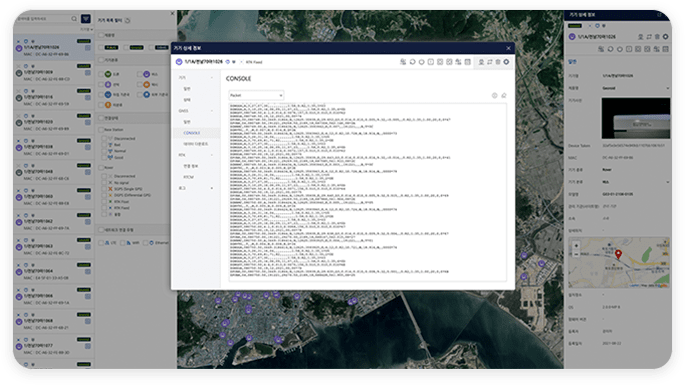Zoom in on the mini map

coord(576,246)
